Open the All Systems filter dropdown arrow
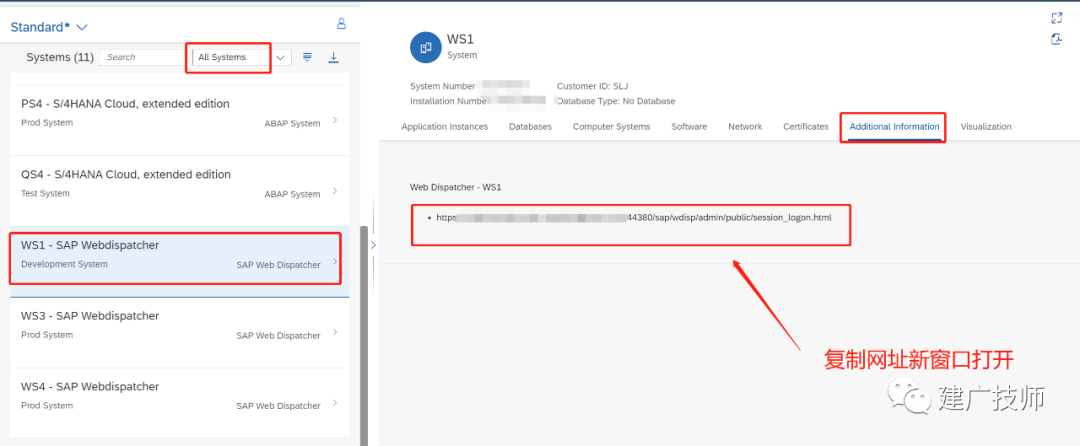1080x446 pixels. coord(280,58)
